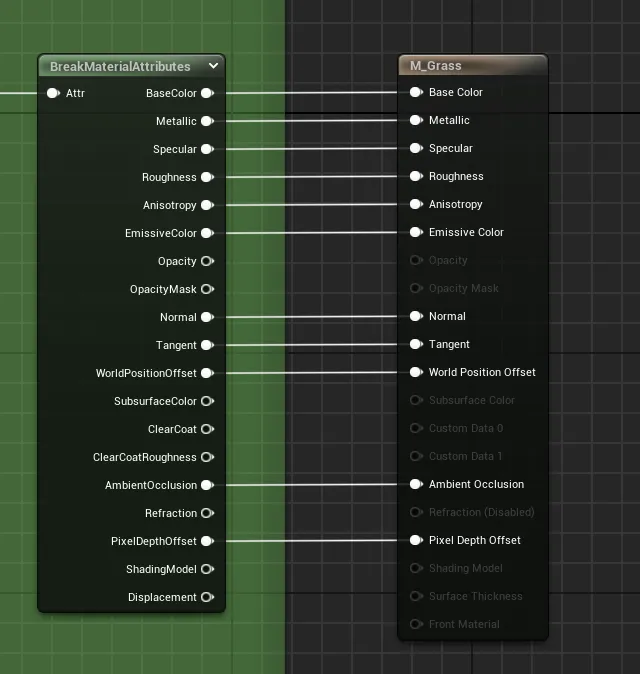Click the Anisotropy output pin on BreakMaterialAttributes
640x674 pixels.
tap(208, 205)
